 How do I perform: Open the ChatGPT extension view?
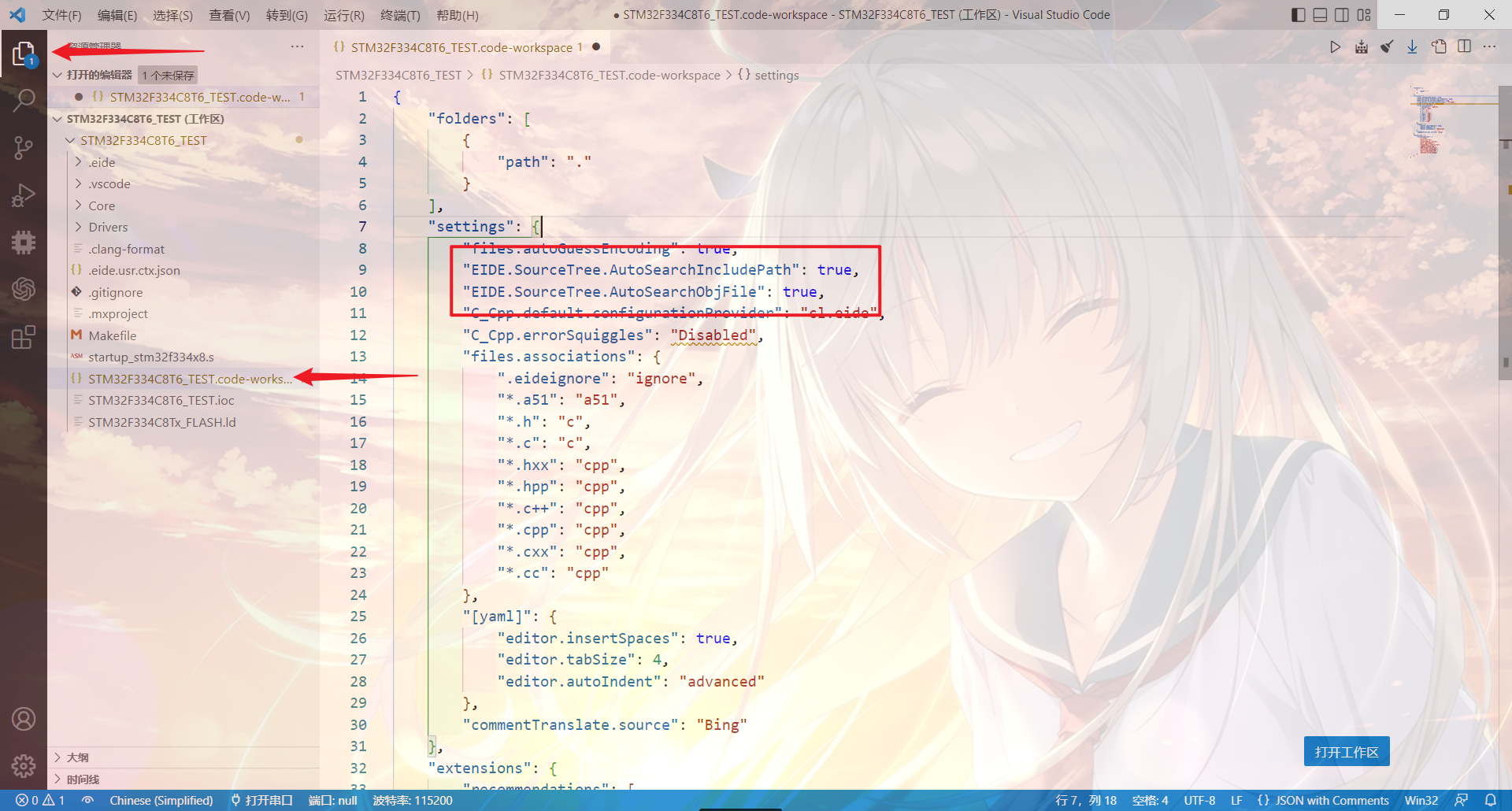coord(24,289)
